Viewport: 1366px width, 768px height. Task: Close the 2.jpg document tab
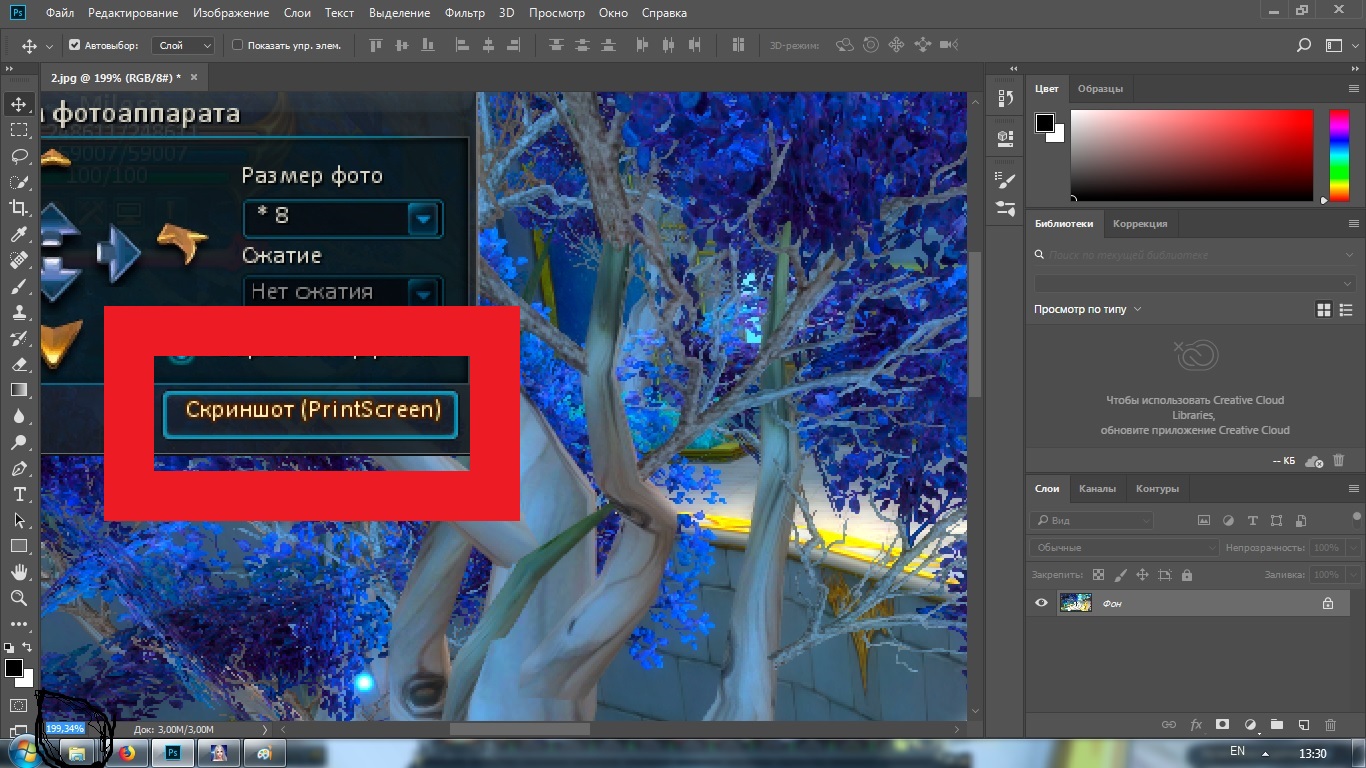pos(194,77)
